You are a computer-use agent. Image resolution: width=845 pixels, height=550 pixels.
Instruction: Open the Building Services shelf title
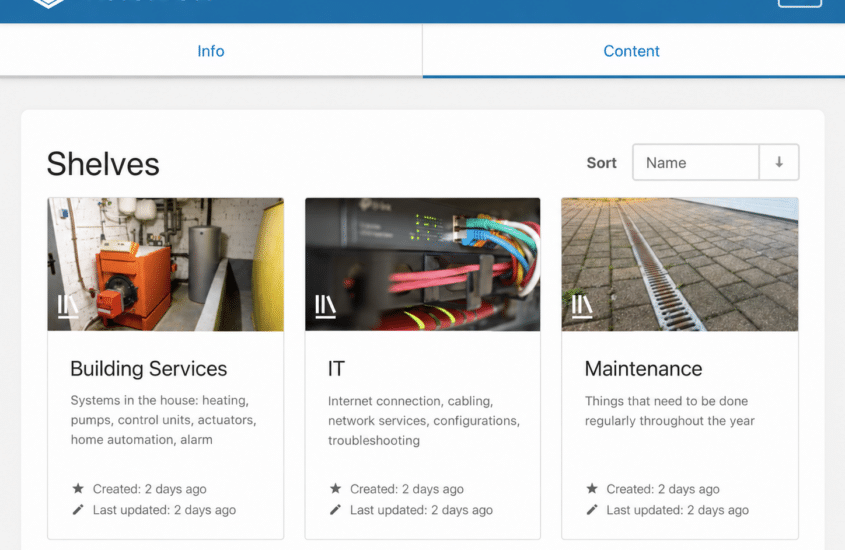(x=149, y=368)
